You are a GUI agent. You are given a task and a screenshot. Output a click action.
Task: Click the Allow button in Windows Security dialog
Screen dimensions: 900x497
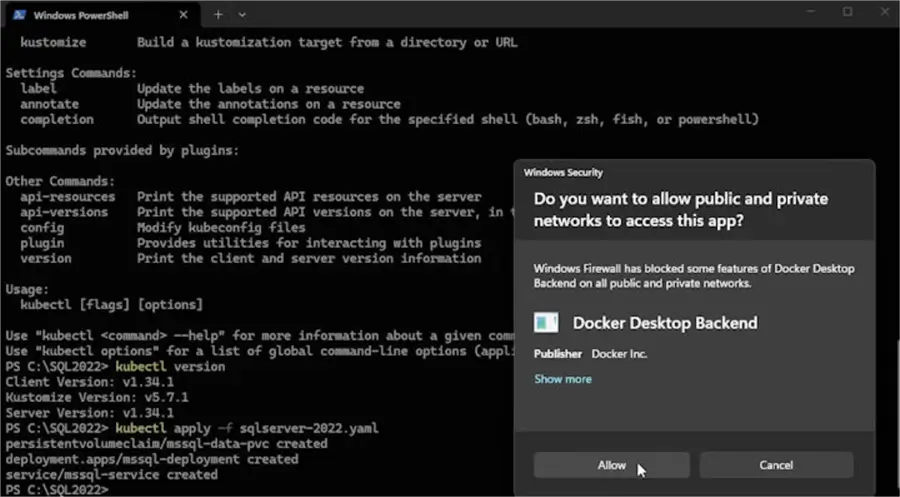(611, 465)
